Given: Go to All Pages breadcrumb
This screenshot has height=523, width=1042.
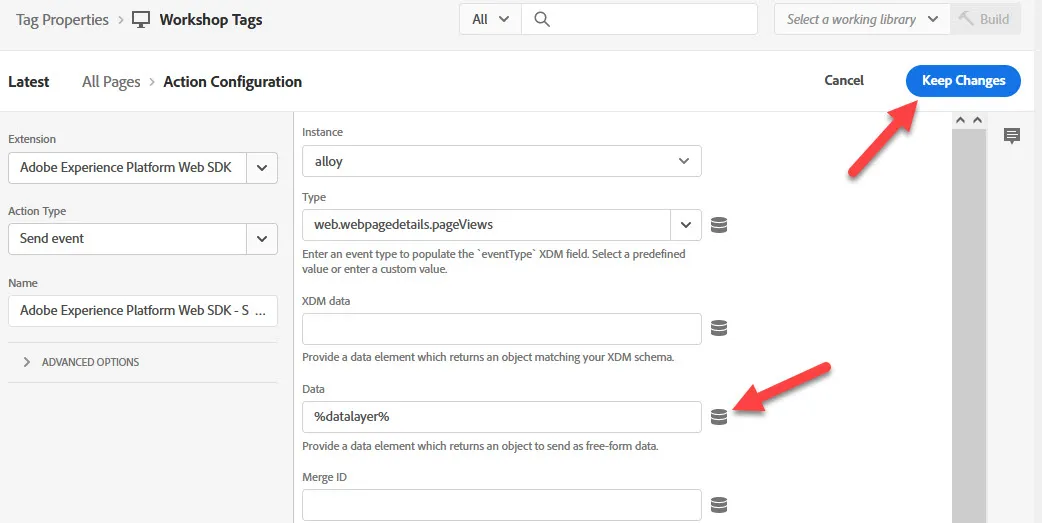Looking at the screenshot, I should [111, 82].
